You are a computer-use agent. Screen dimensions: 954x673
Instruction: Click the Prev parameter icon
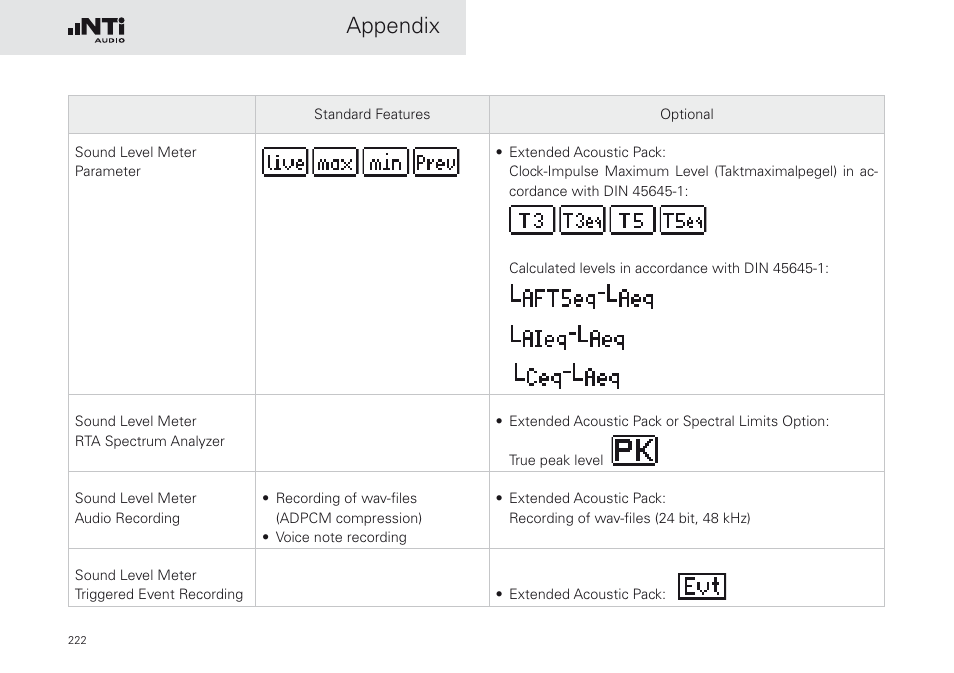point(436,162)
